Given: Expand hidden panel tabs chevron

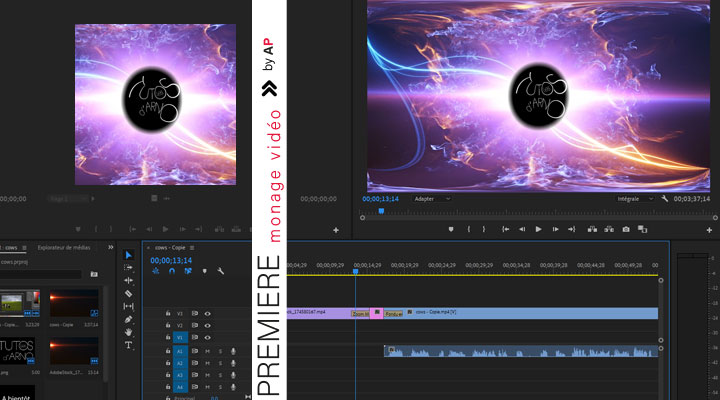Looking at the screenshot, I should coord(111,247).
